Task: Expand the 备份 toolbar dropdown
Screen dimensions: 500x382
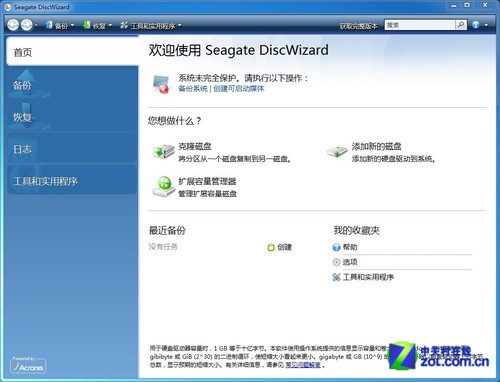Action: point(72,25)
